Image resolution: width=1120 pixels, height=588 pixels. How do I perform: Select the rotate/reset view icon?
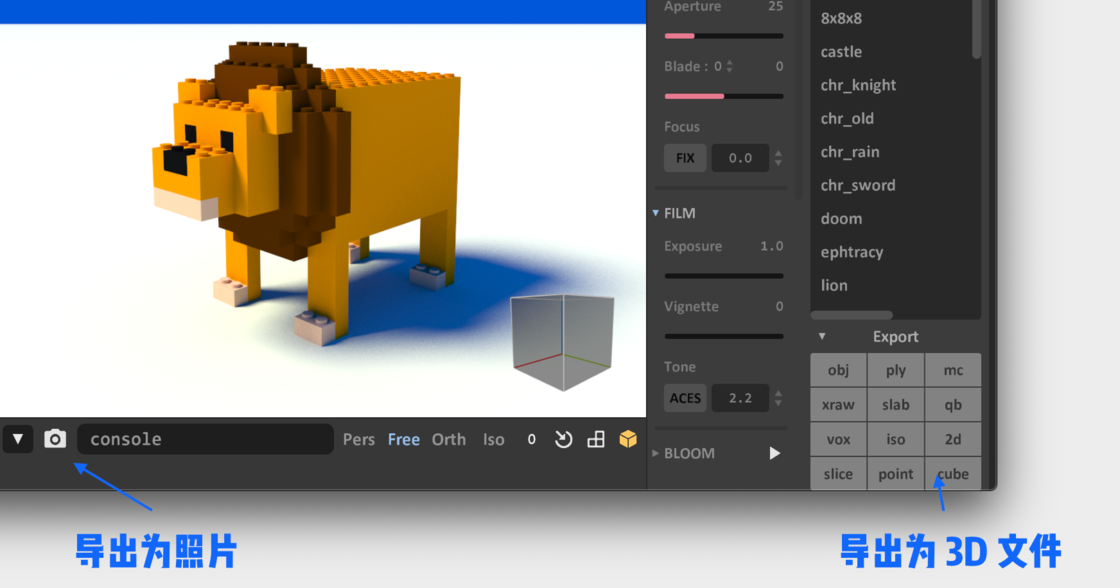pos(563,439)
